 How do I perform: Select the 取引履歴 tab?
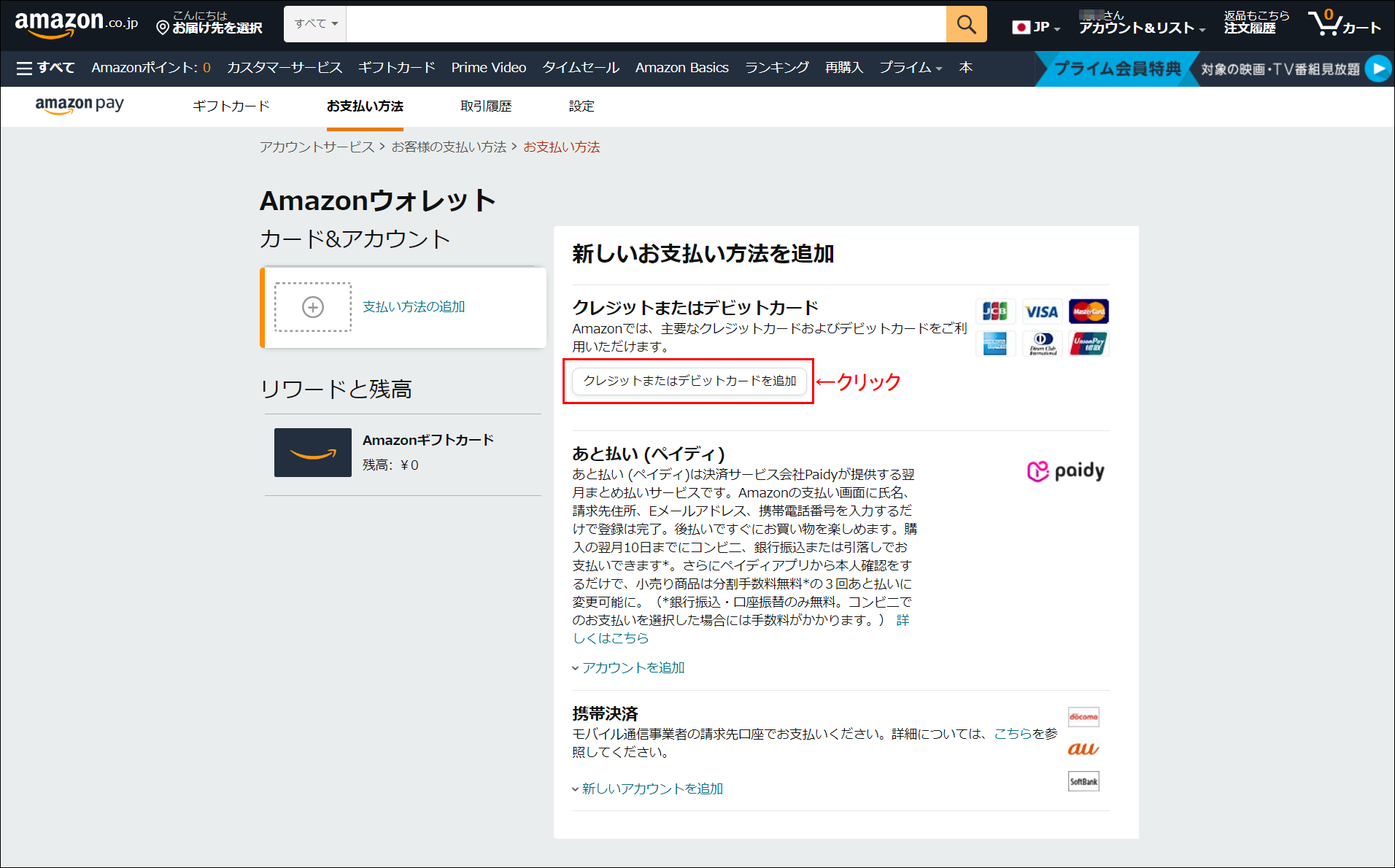click(486, 106)
